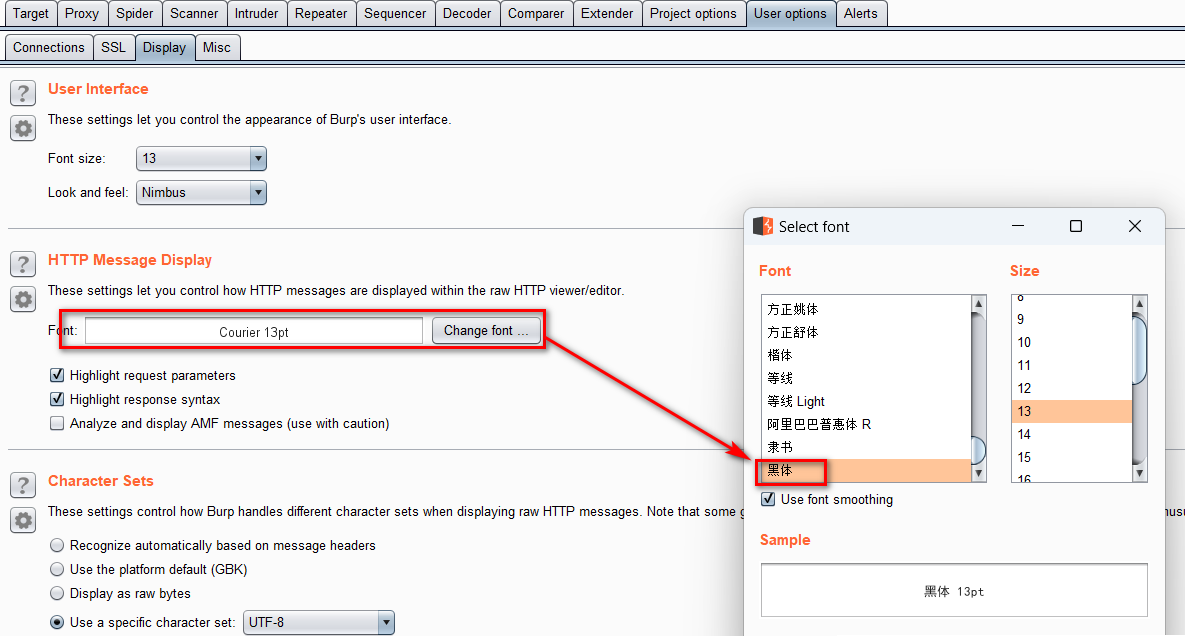Screen dimensions: 1185x636
Task: Select 楷体 in font list
Action: pos(866,355)
